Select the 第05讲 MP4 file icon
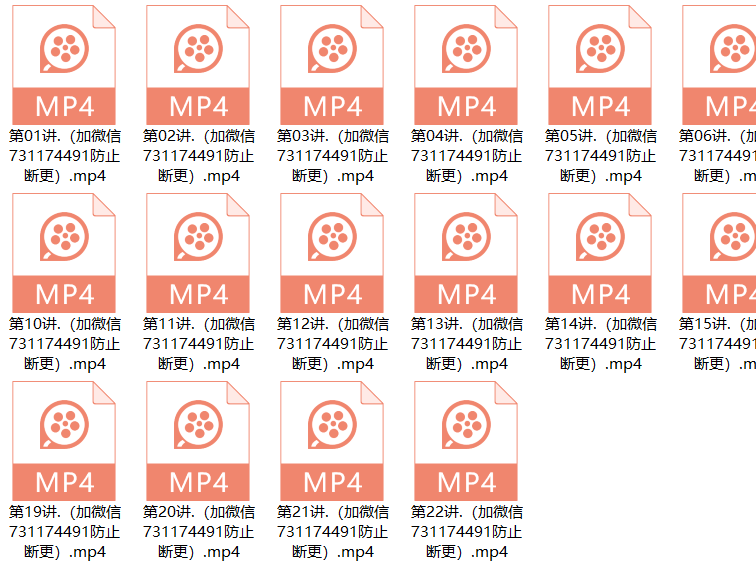756x565 pixels. (600, 65)
